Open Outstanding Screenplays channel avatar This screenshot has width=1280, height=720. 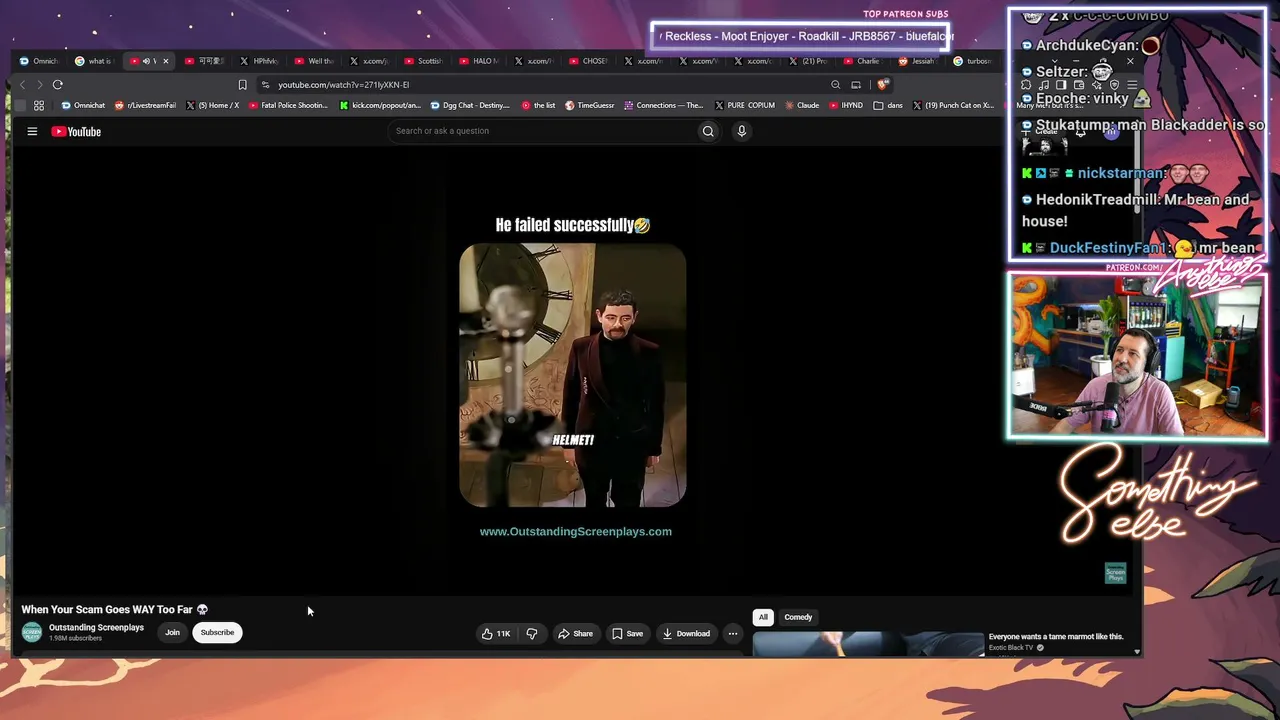pyautogui.click(x=32, y=632)
